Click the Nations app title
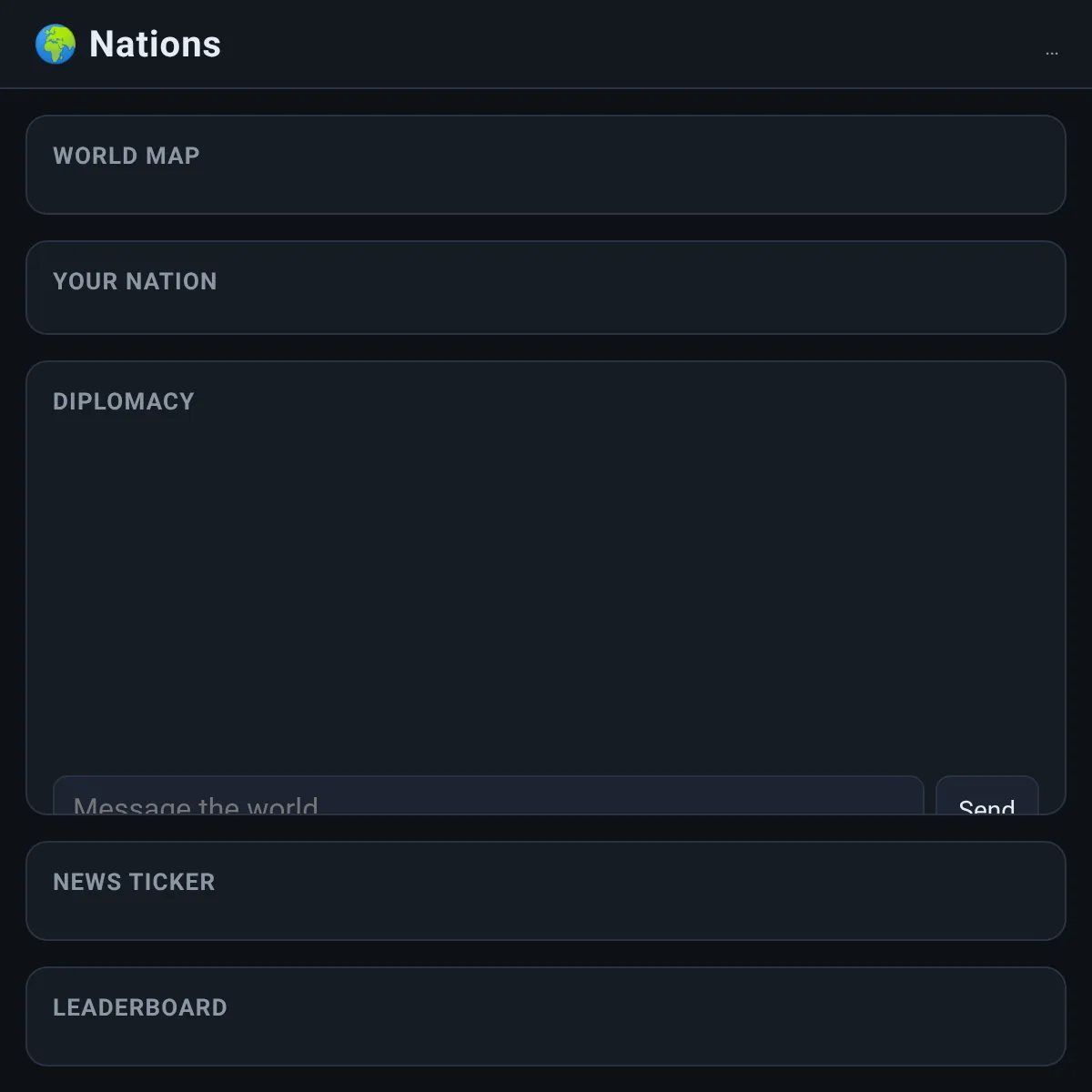Viewport: 1092px width, 1092px height. coord(155,45)
